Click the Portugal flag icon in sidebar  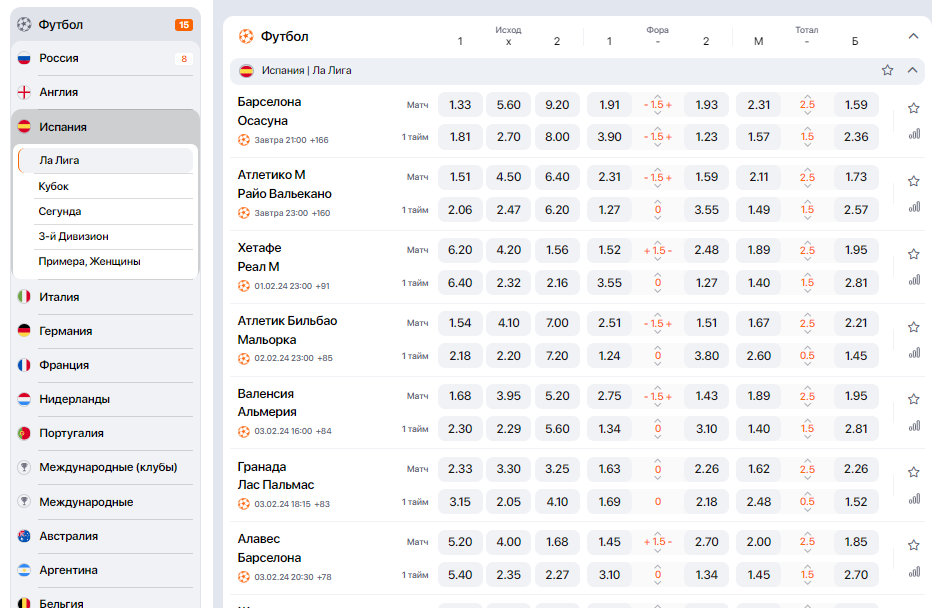pyautogui.click(x=24, y=433)
